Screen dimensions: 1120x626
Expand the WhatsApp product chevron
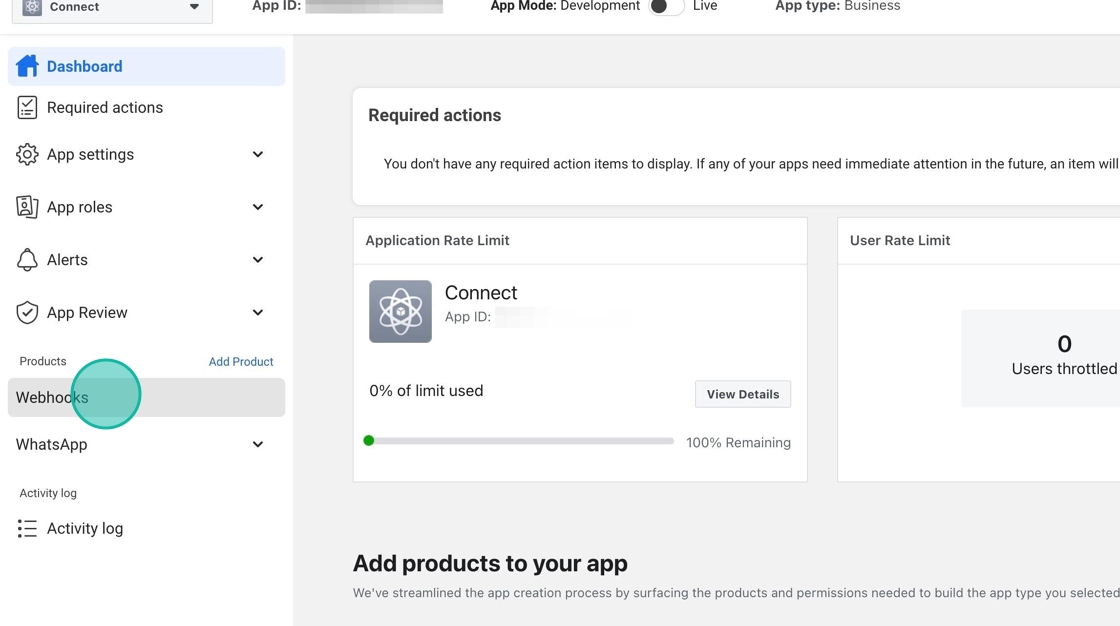[x=258, y=444]
